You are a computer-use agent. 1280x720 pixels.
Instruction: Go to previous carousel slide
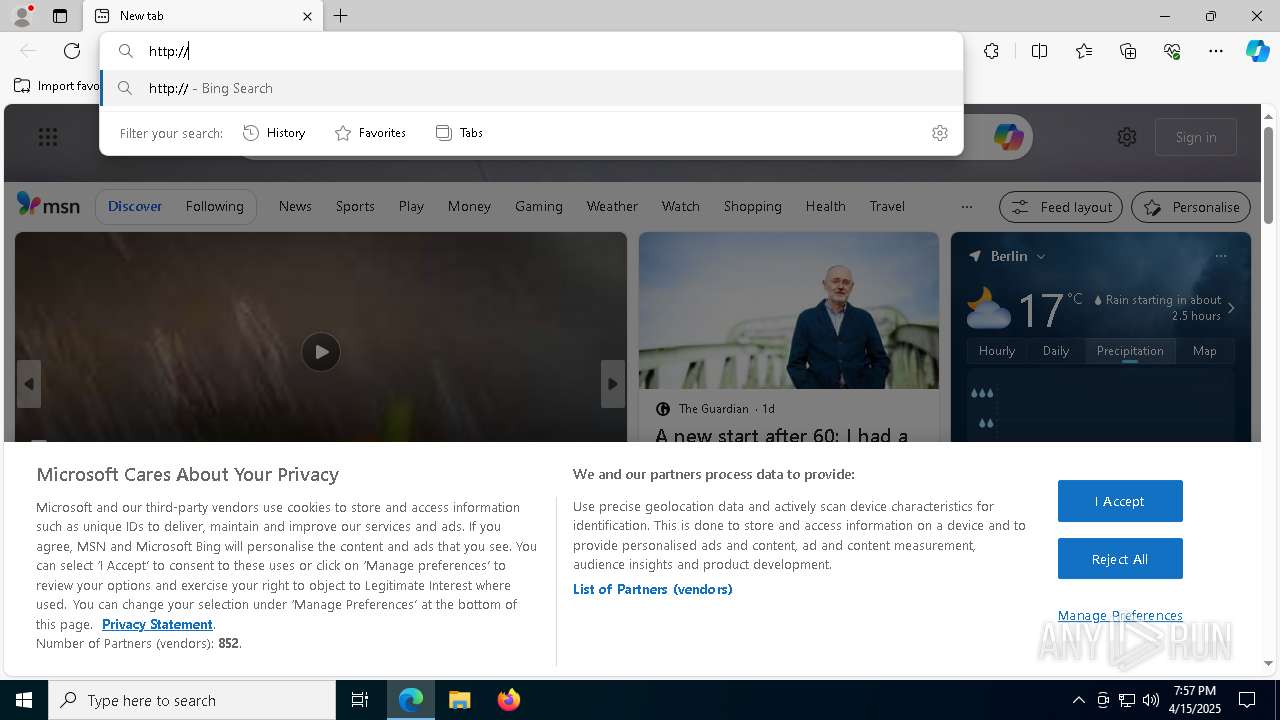[29, 384]
